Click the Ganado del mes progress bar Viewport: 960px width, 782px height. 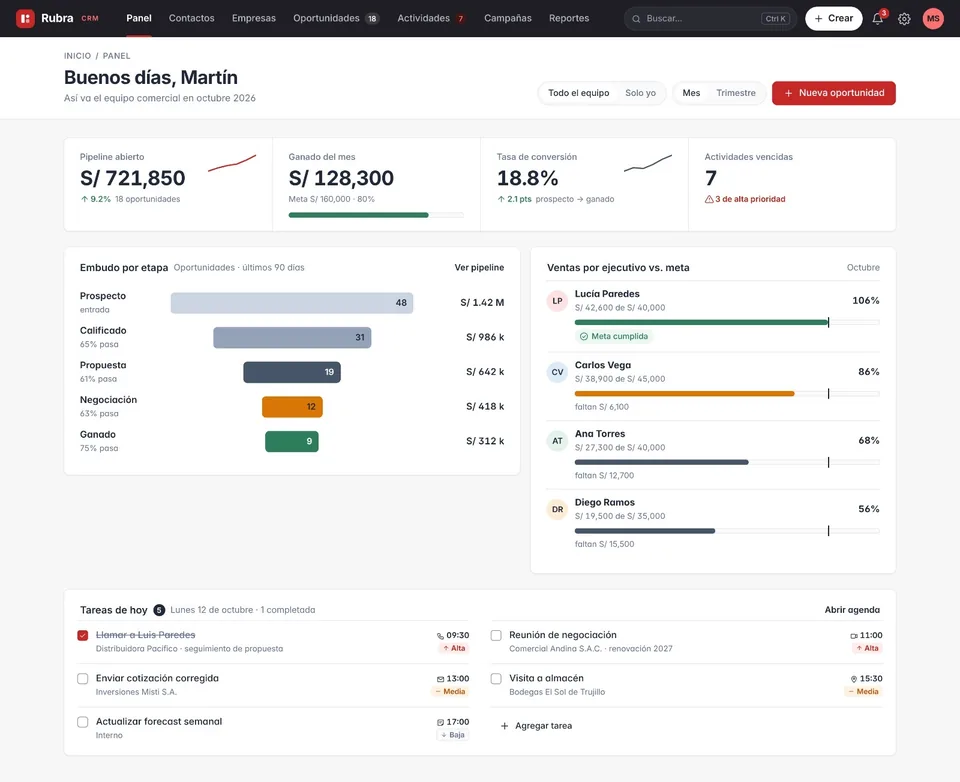[x=376, y=215]
